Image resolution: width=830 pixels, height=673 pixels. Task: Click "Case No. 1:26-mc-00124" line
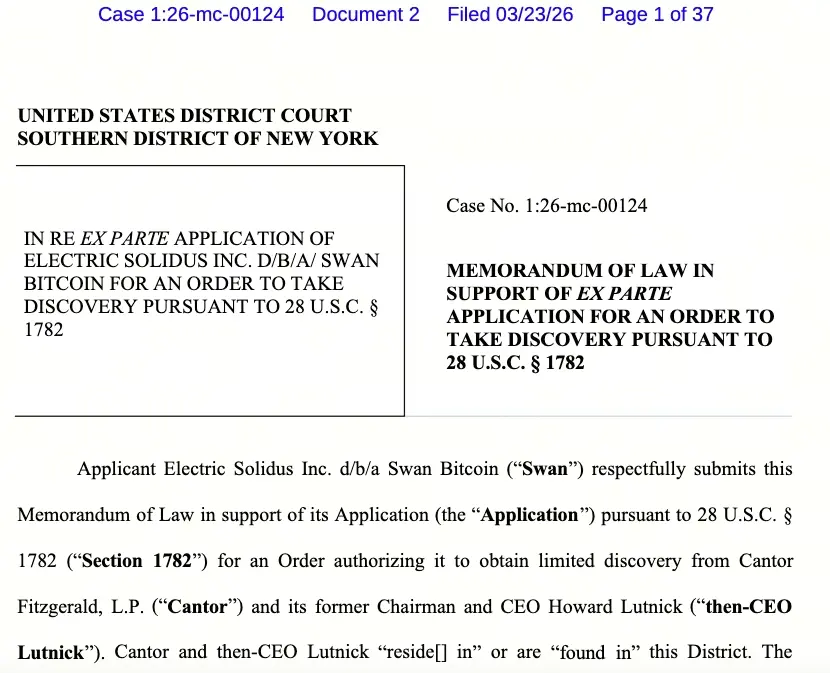tap(547, 205)
